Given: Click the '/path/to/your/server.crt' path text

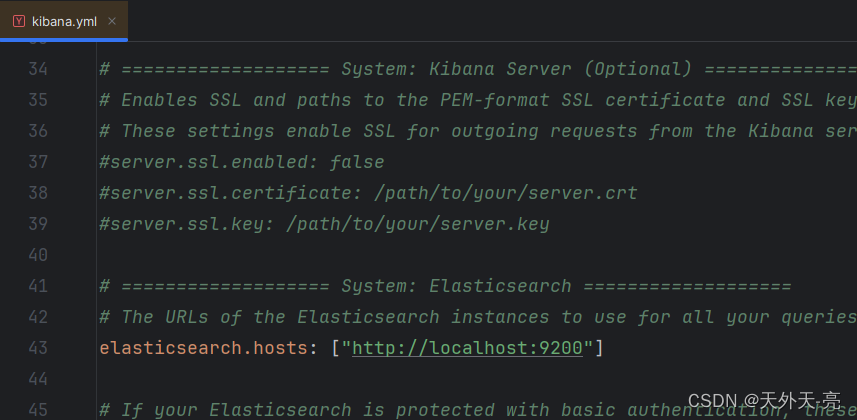Looking at the screenshot, I should click(506, 193).
